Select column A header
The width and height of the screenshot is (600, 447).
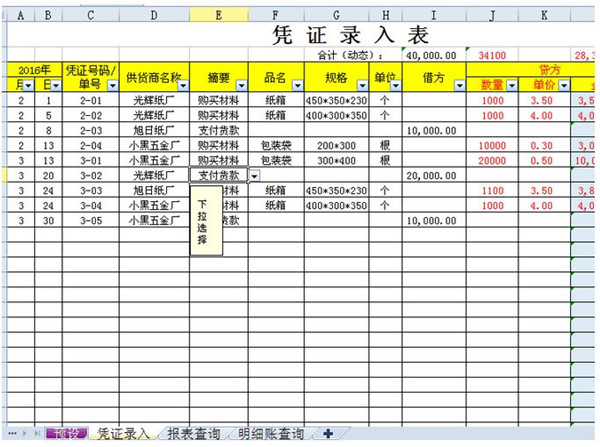(21, 15)
